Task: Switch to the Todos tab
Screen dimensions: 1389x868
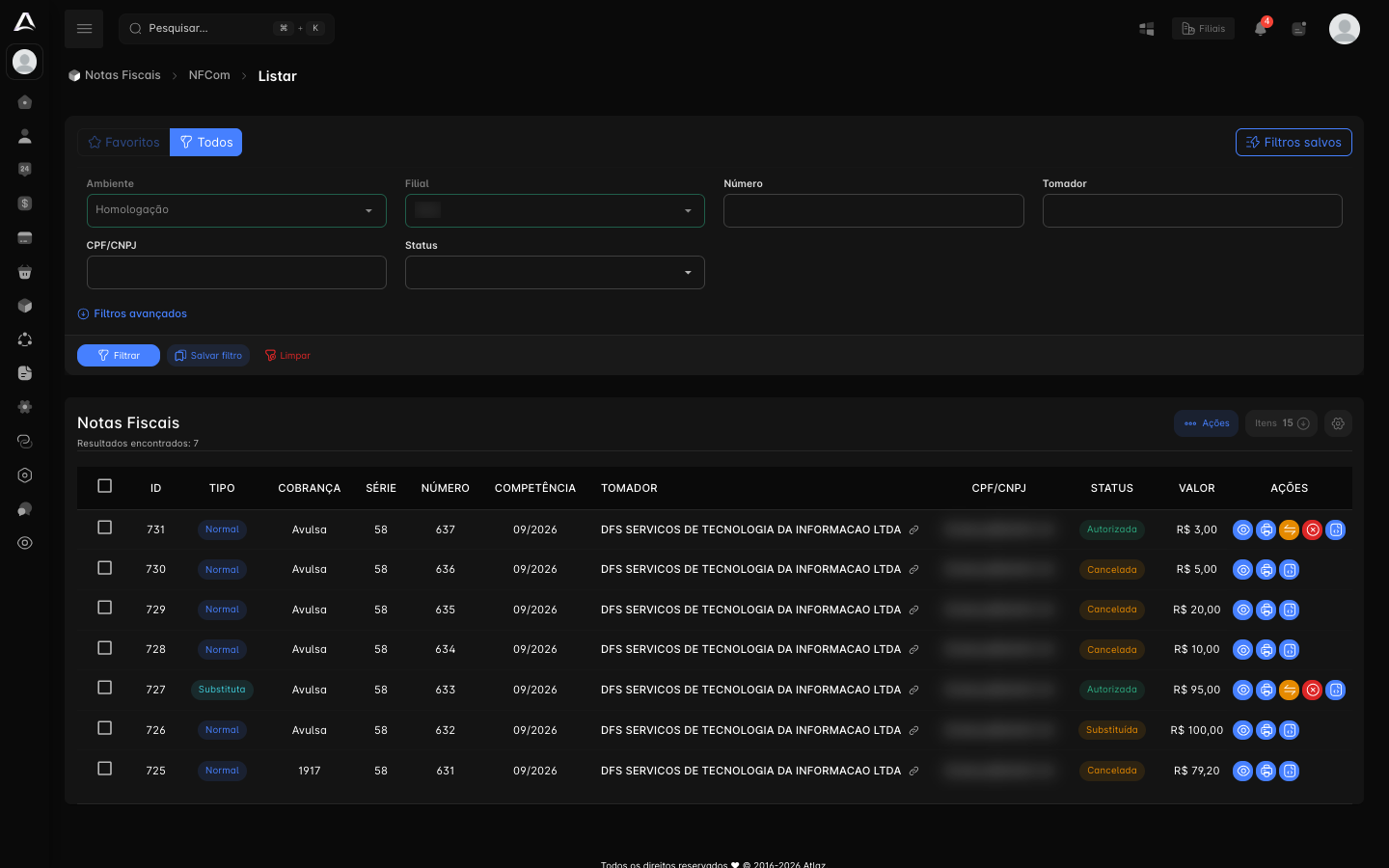Action: pos(205,142)
